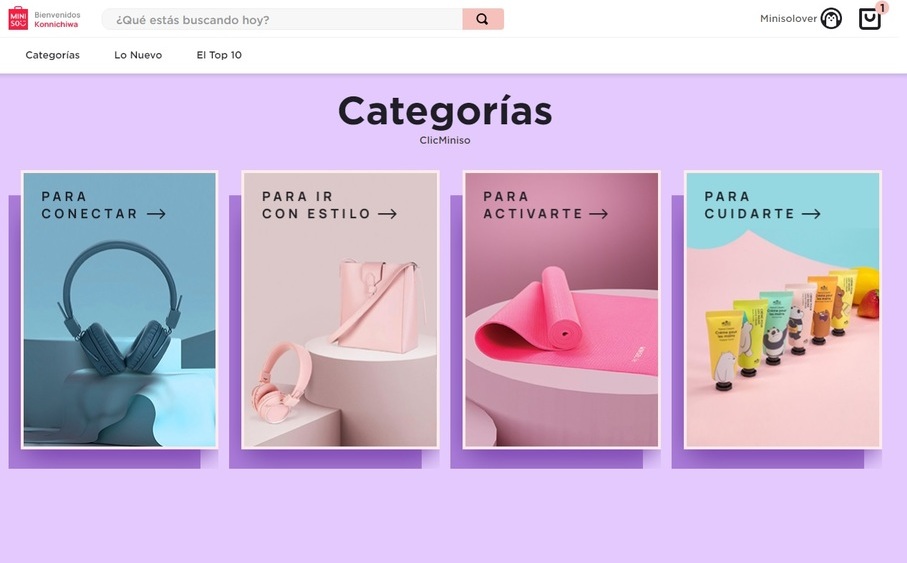Click the Para Conectar card title
This screenshot has width=907, height=563.
click(x=89, y=205)
